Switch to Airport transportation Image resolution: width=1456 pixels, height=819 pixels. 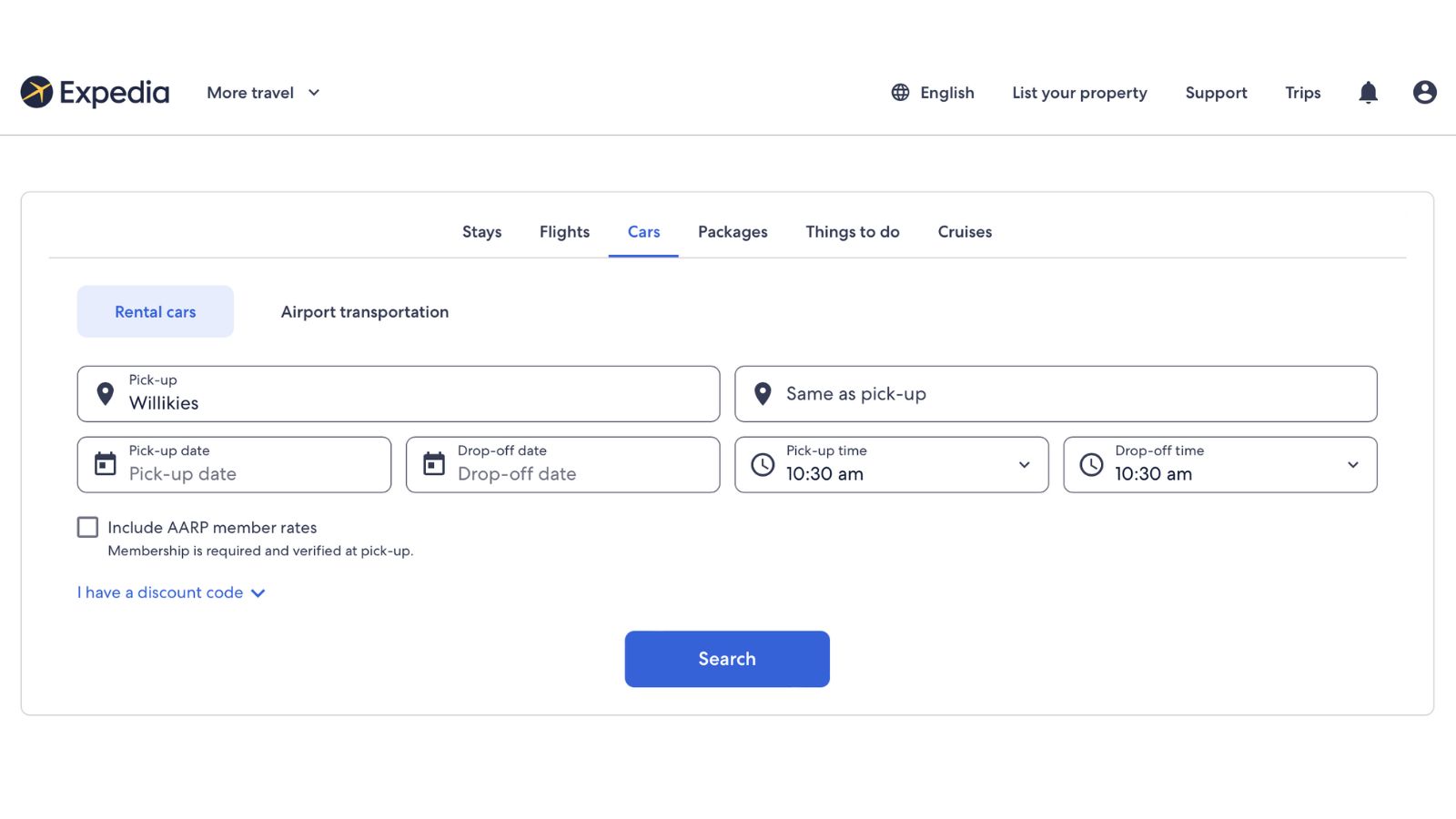[x=364, y=311]
